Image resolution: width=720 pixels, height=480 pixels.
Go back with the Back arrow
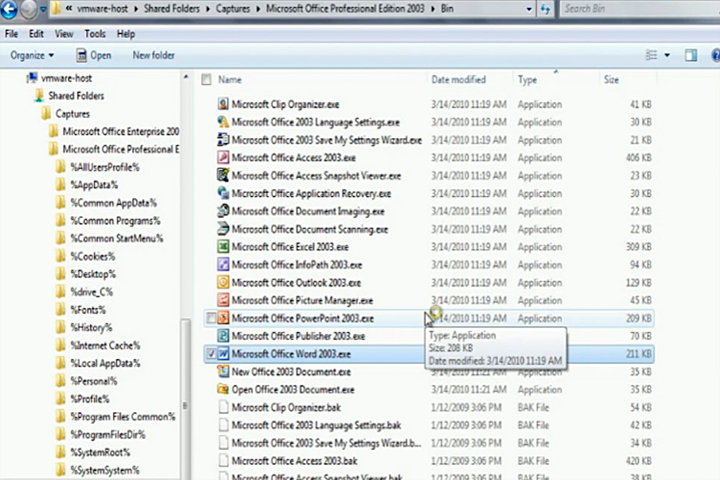click(9, 9)
